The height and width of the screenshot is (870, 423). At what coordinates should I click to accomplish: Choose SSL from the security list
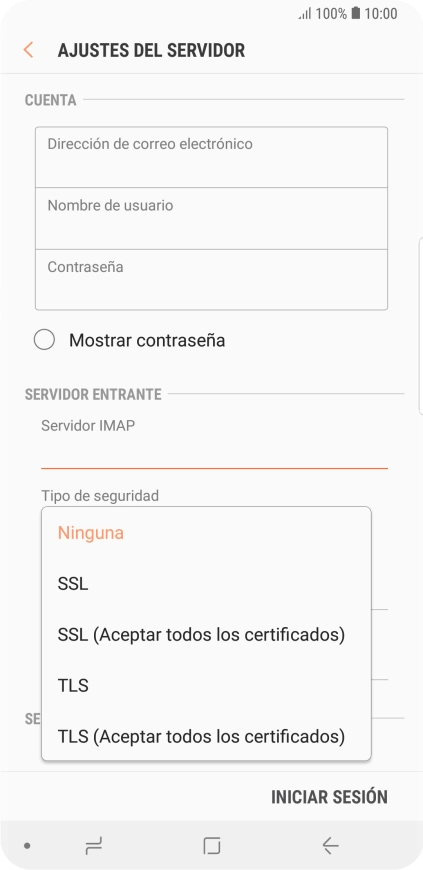206,584
